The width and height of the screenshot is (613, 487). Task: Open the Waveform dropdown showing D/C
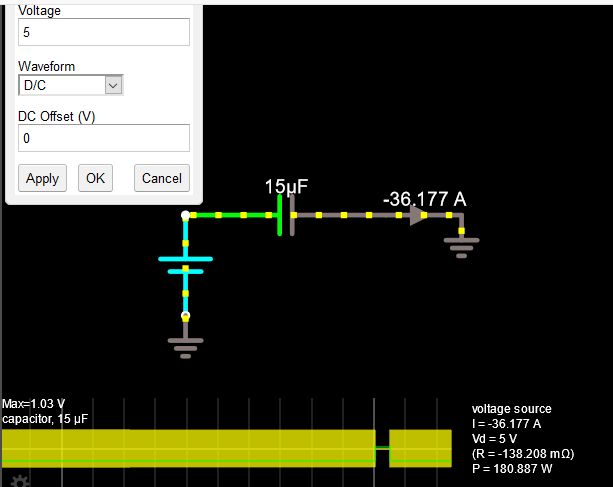click(x=71, y=85)
